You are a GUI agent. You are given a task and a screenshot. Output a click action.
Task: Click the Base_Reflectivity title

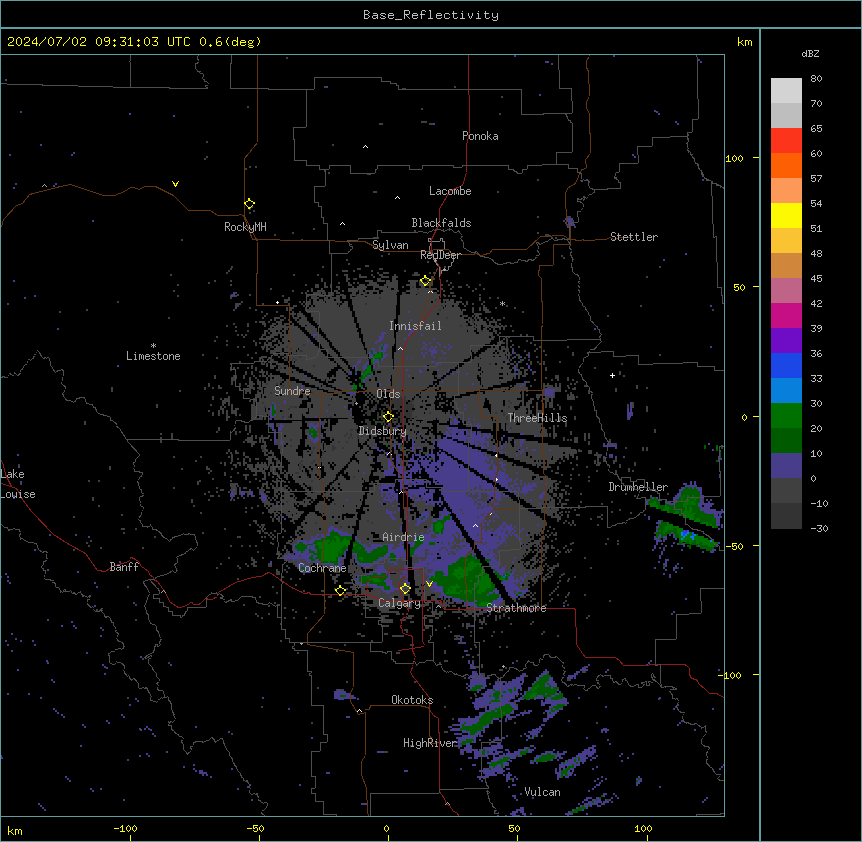[431, 15]
